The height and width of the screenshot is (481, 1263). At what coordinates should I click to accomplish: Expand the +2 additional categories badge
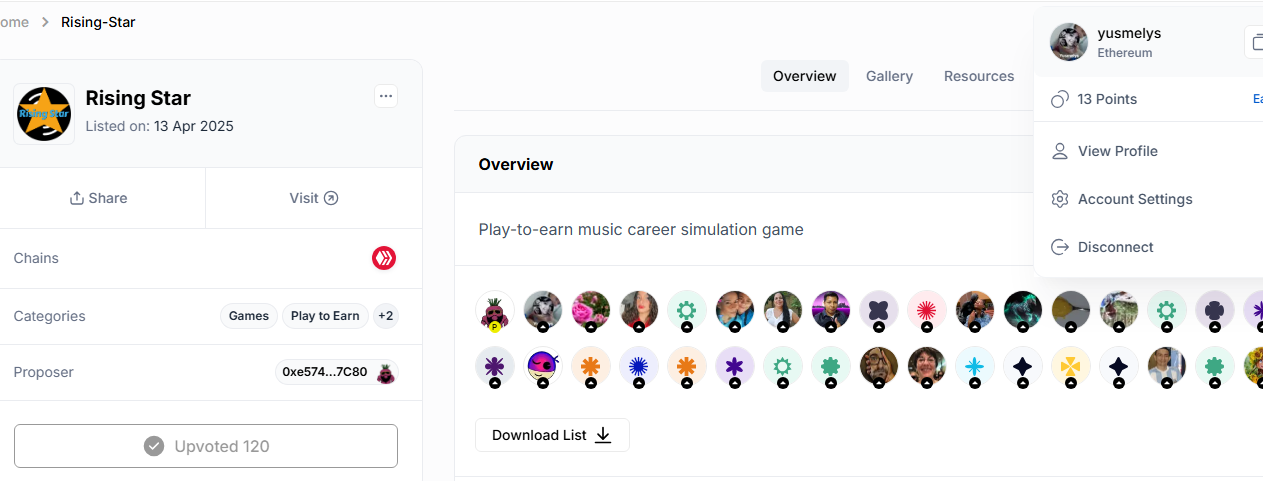(x=385, y=316)
